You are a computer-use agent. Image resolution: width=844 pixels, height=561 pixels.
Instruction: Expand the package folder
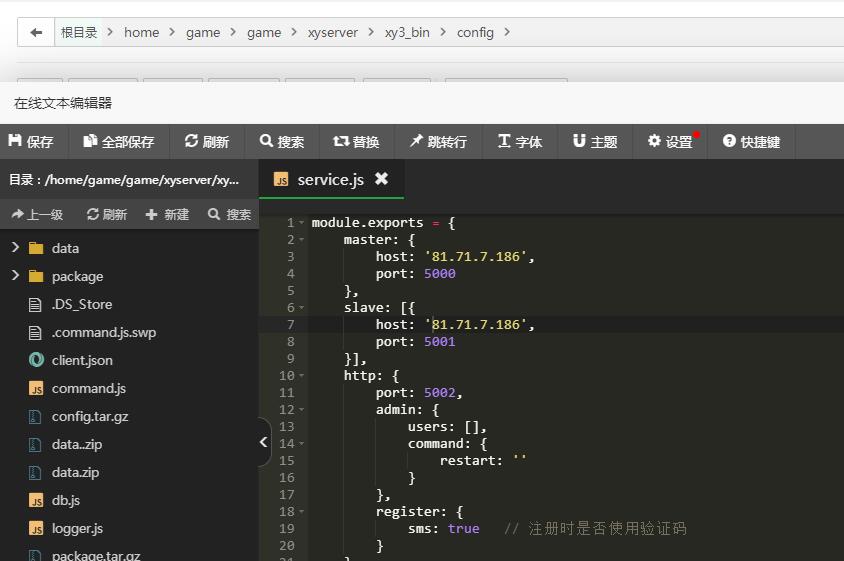click(15, 276)
